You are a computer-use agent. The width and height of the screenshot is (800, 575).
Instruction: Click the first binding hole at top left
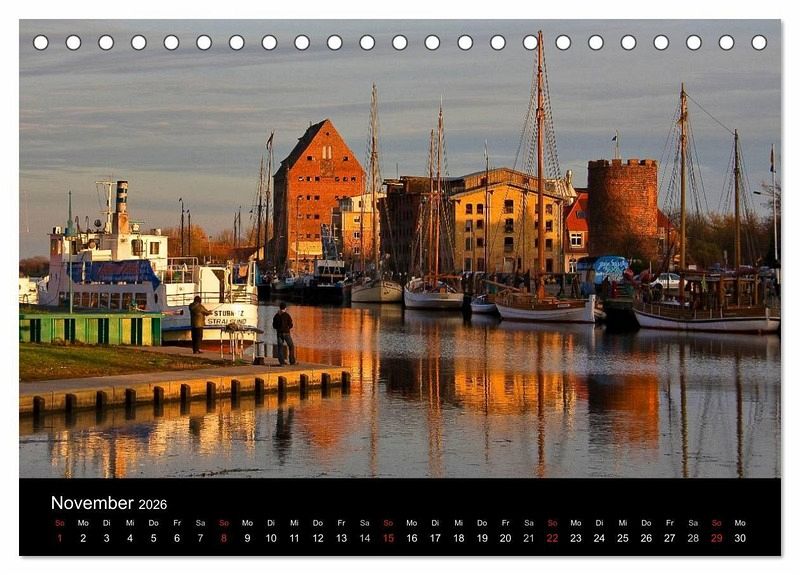tap(41, 43)
